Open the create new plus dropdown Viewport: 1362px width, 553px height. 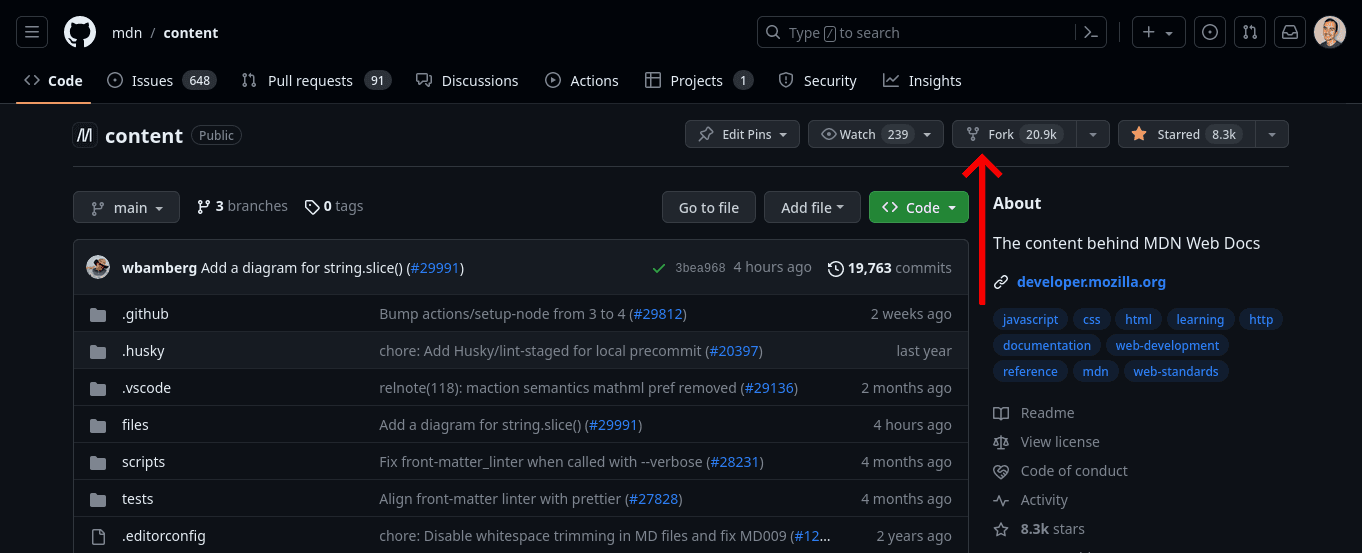[1159, 32]
